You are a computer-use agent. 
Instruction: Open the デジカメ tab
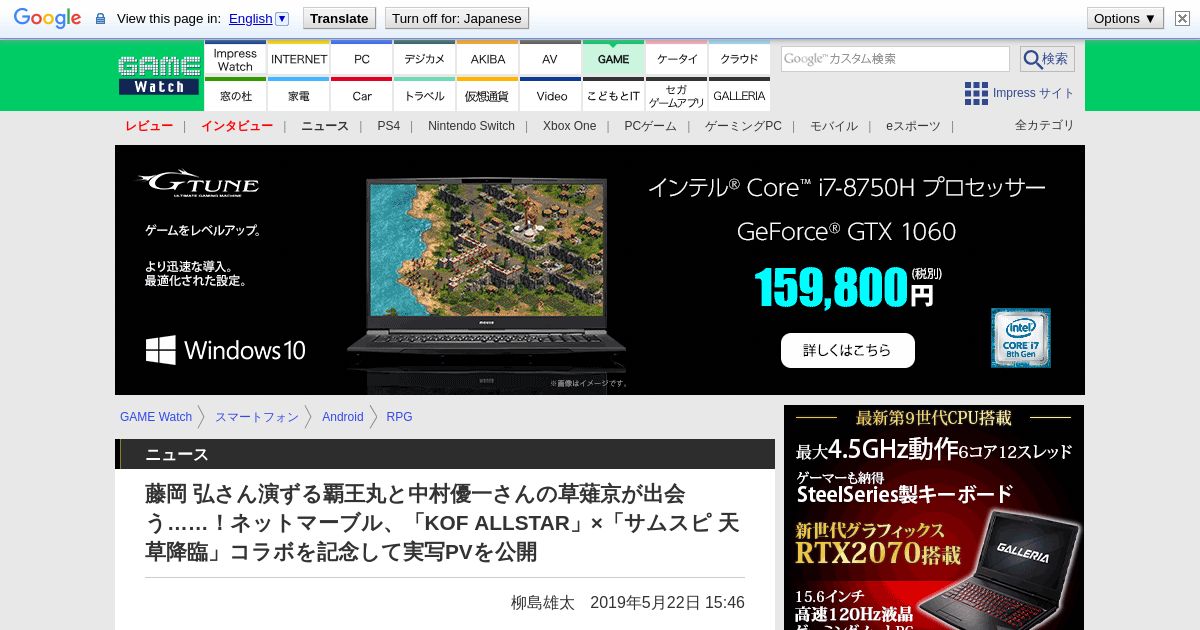pyautogui.click(x=425, y=58)
